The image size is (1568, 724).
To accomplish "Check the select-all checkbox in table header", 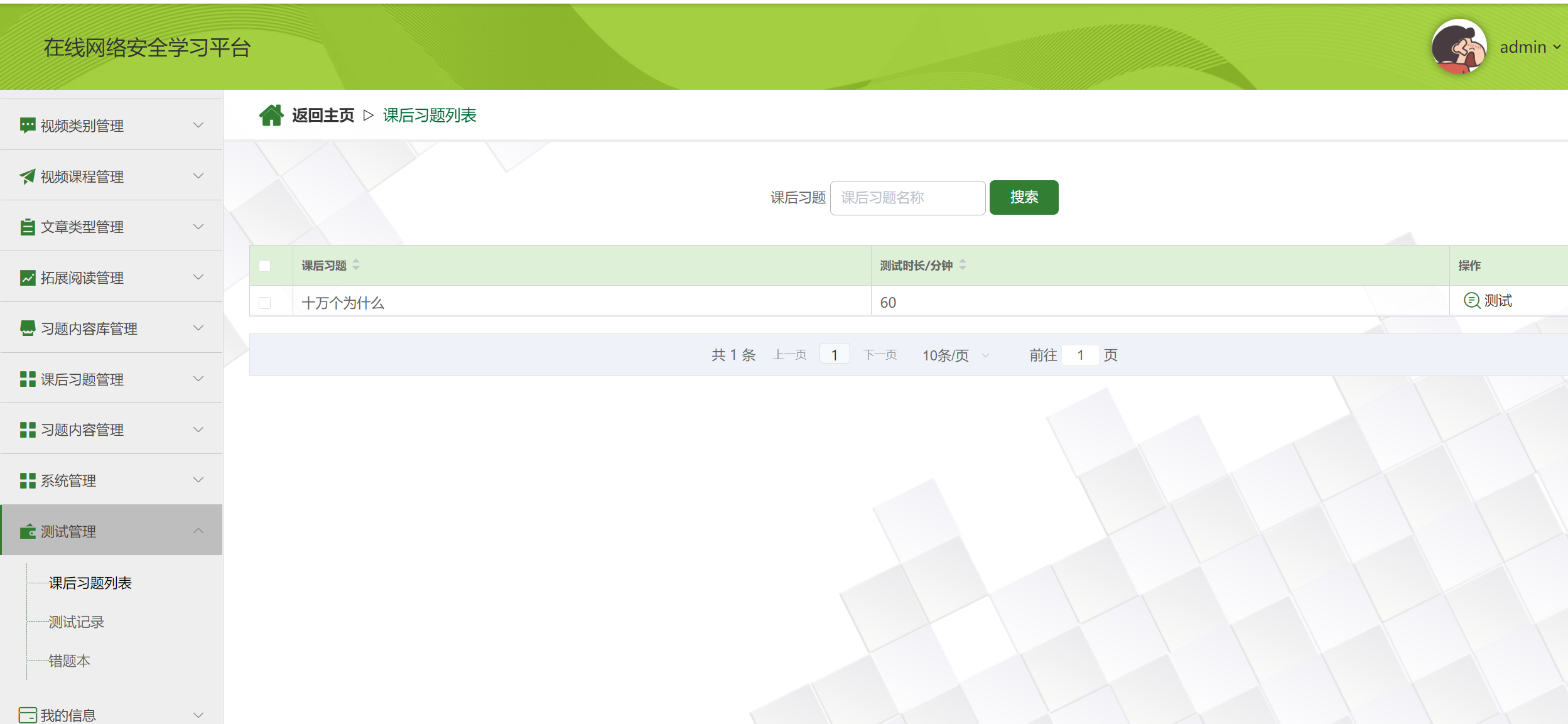I will click(x=266, y=266).
